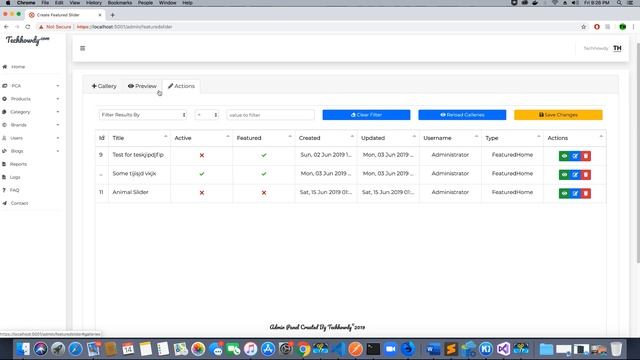Toggle the Active status for 'Test for teskjlpdjfip'
The height and width of the screenshot is (360, 640).
click(x=202, y=155)
